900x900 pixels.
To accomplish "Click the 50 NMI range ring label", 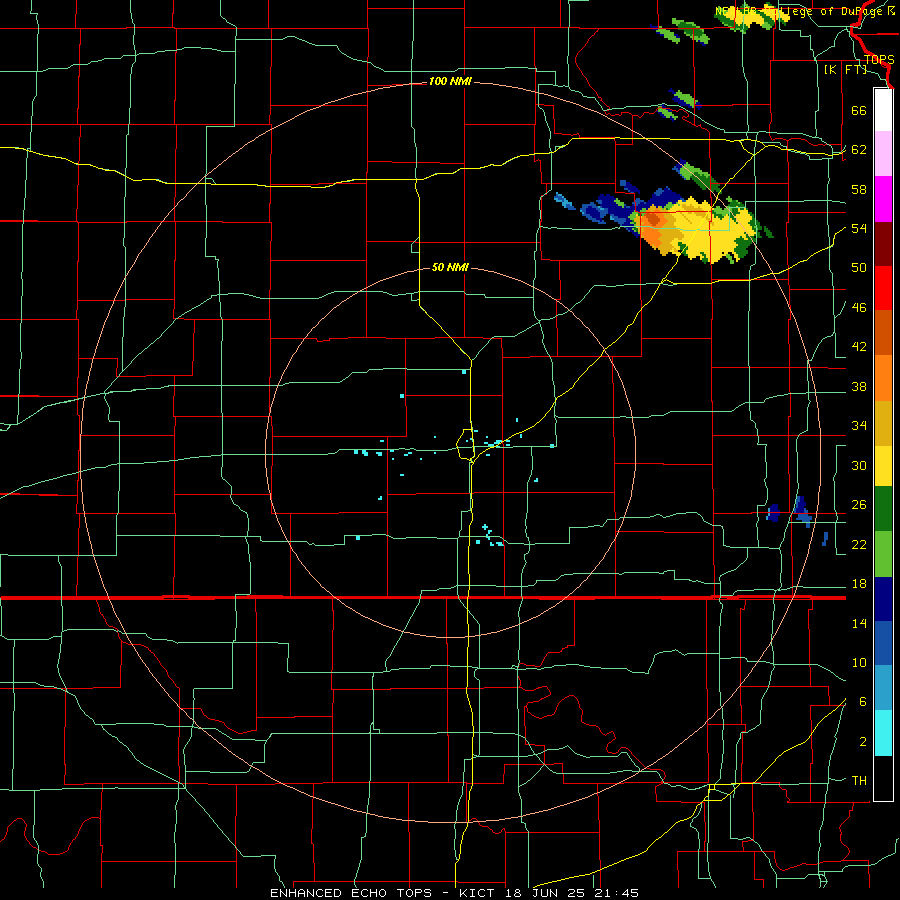I will 450,267.
